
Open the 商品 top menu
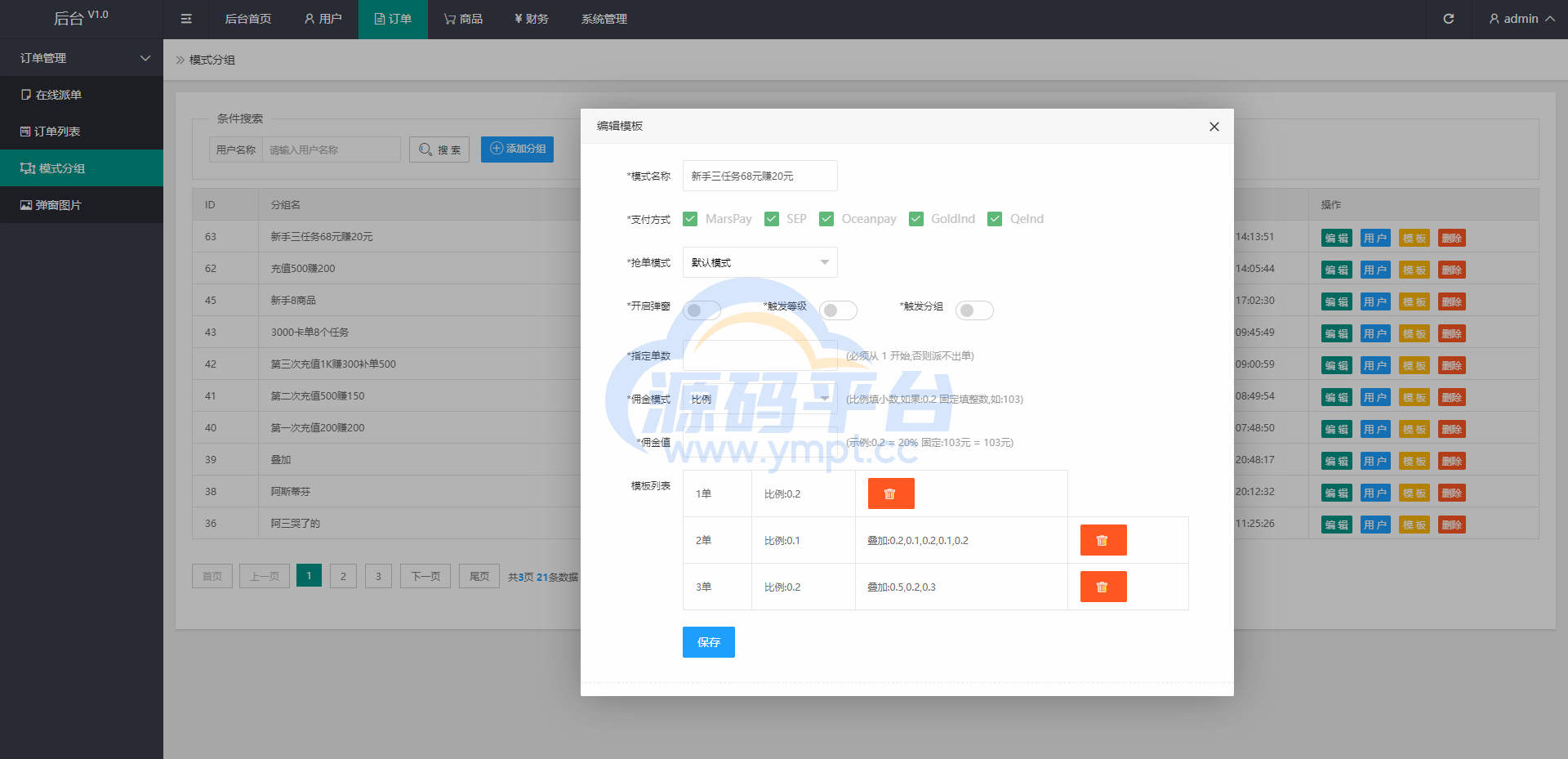[x=463, y=19]
